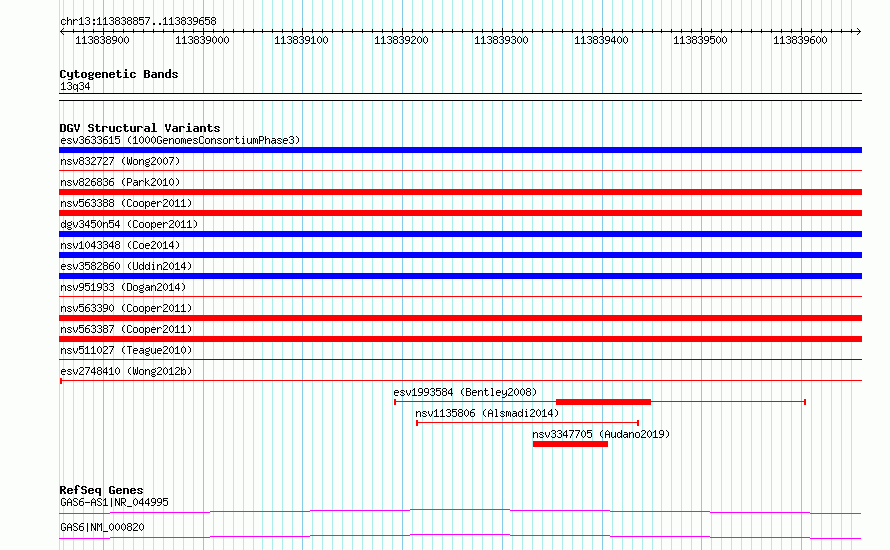Open nsv1135806 (Alsmadi2014) variant label
Screen dimensions: 890x550
(x=487, y=413)
